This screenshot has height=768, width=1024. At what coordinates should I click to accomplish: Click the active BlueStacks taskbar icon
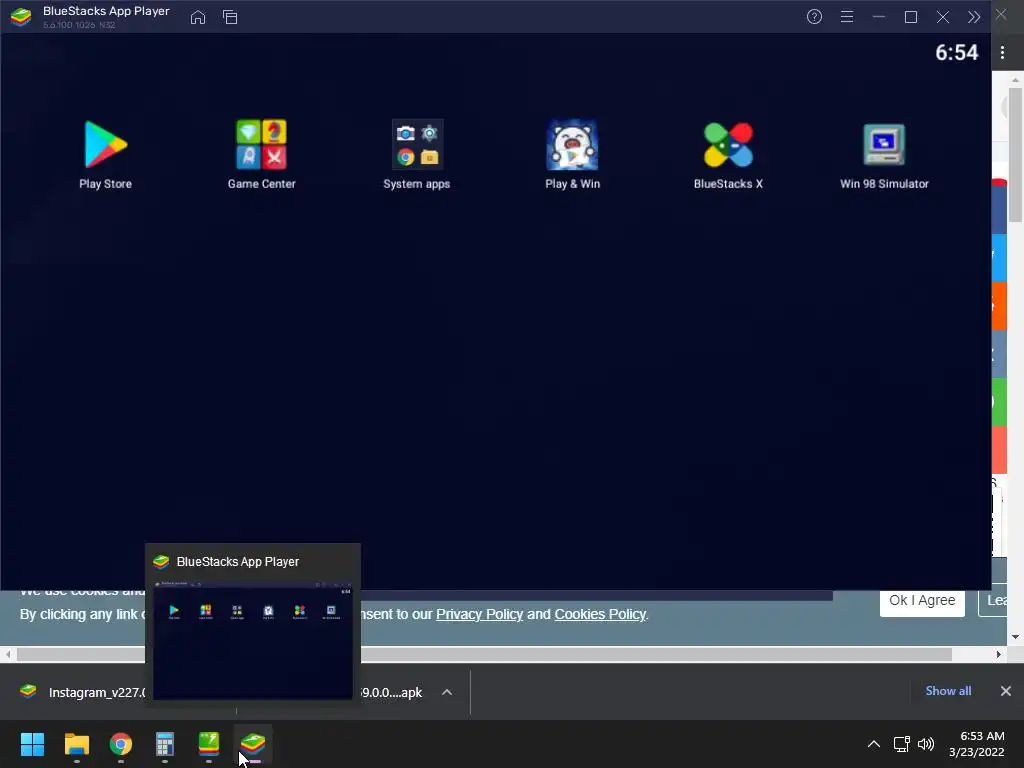coord(253,744)
